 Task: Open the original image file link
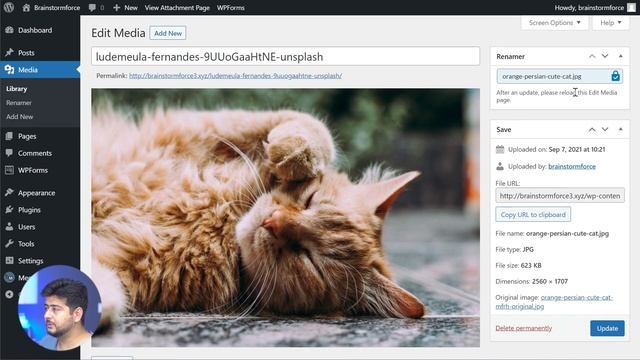[x=554, y=302]
